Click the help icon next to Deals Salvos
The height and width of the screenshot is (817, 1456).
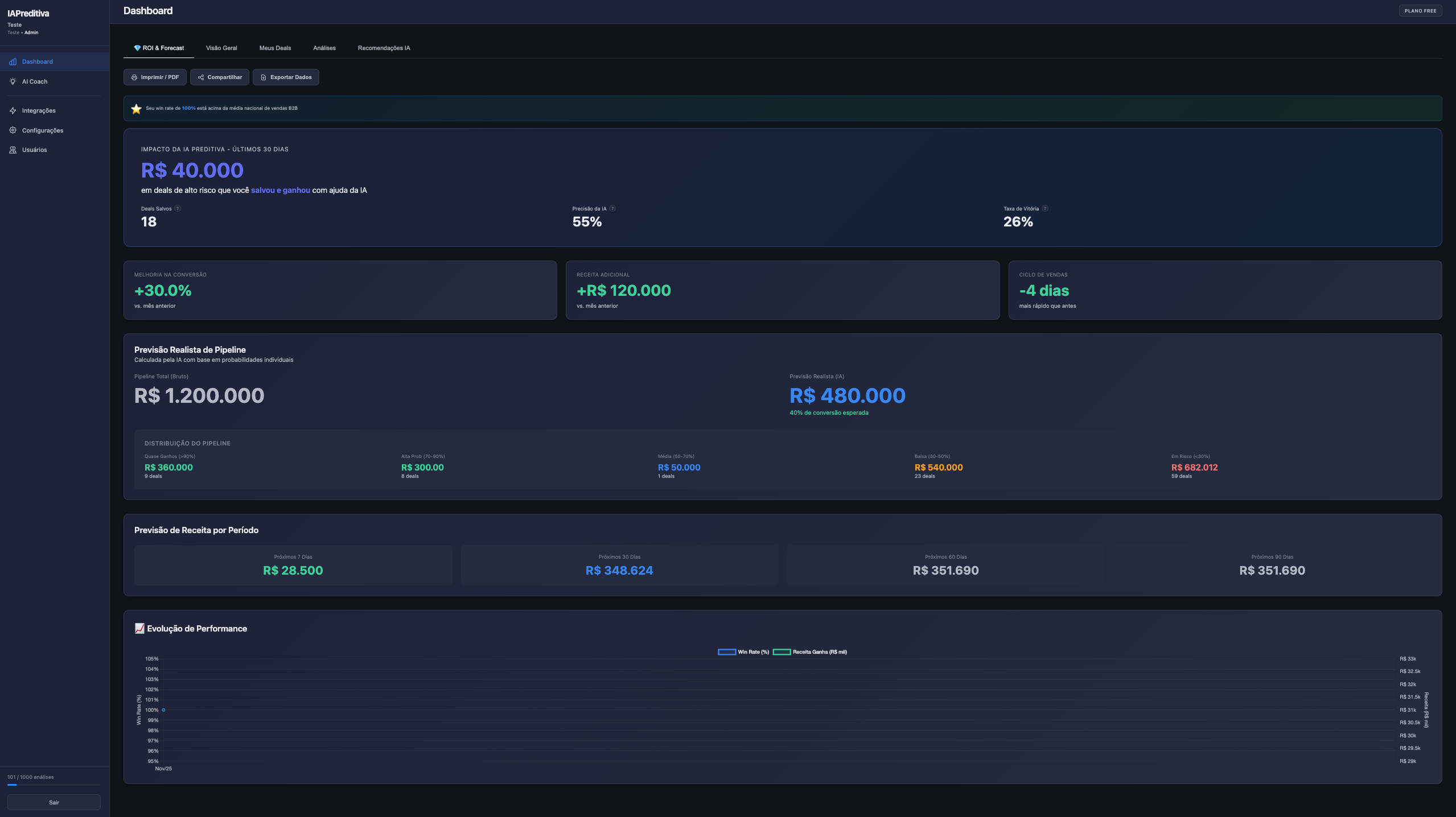coord(176,208)
